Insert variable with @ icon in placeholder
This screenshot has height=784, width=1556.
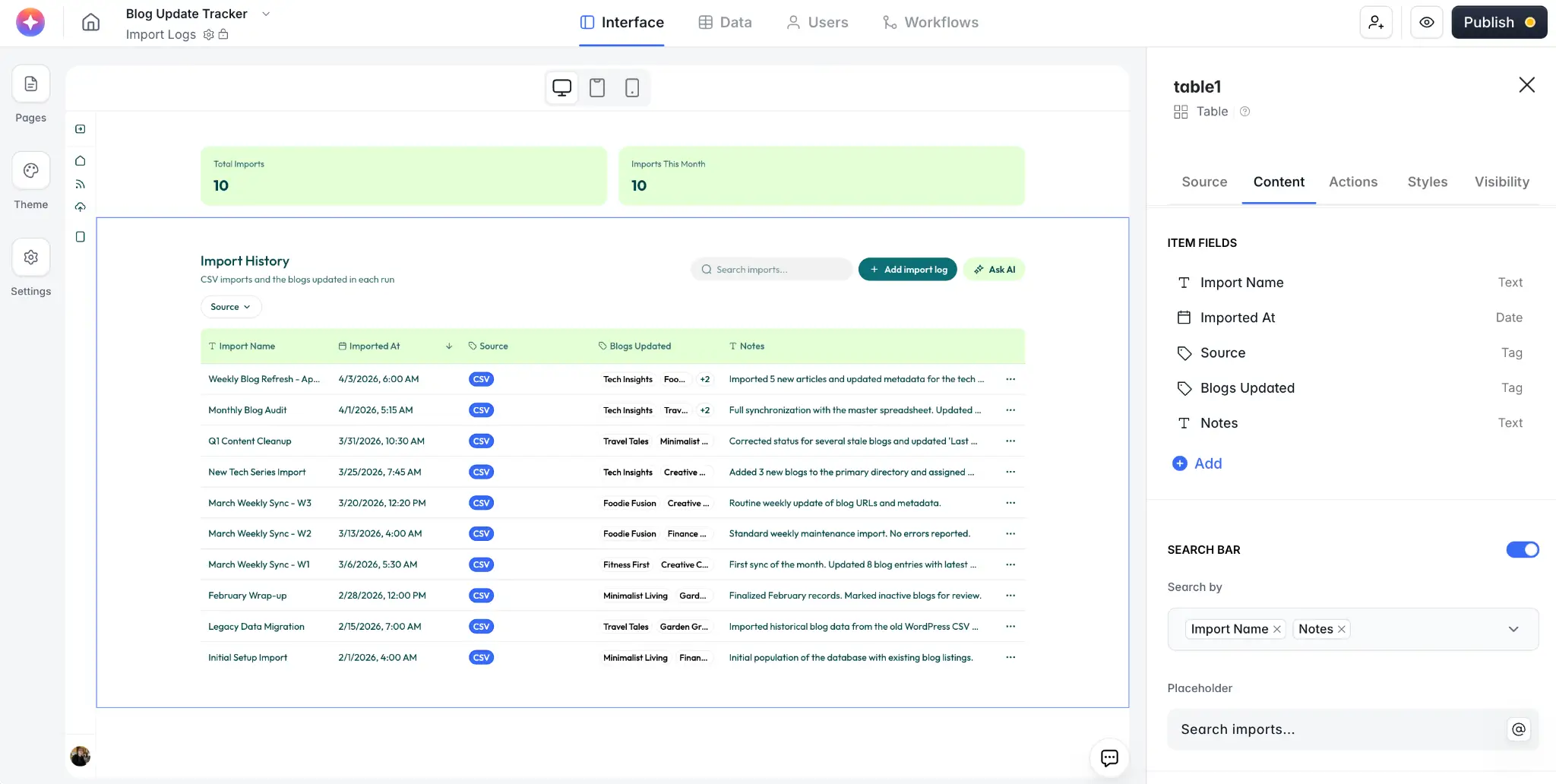1518,729
